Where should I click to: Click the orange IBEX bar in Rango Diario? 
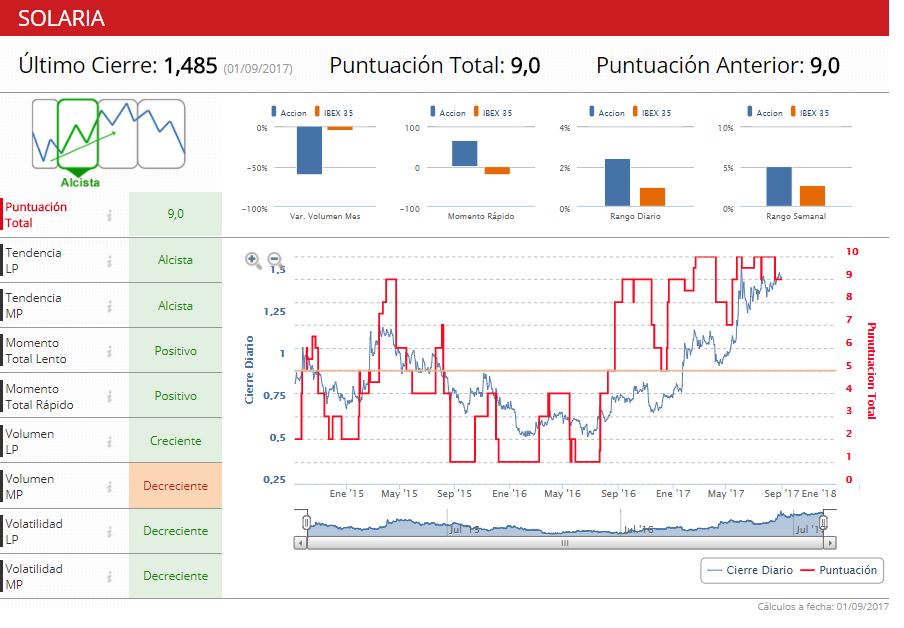coord(653,197)
